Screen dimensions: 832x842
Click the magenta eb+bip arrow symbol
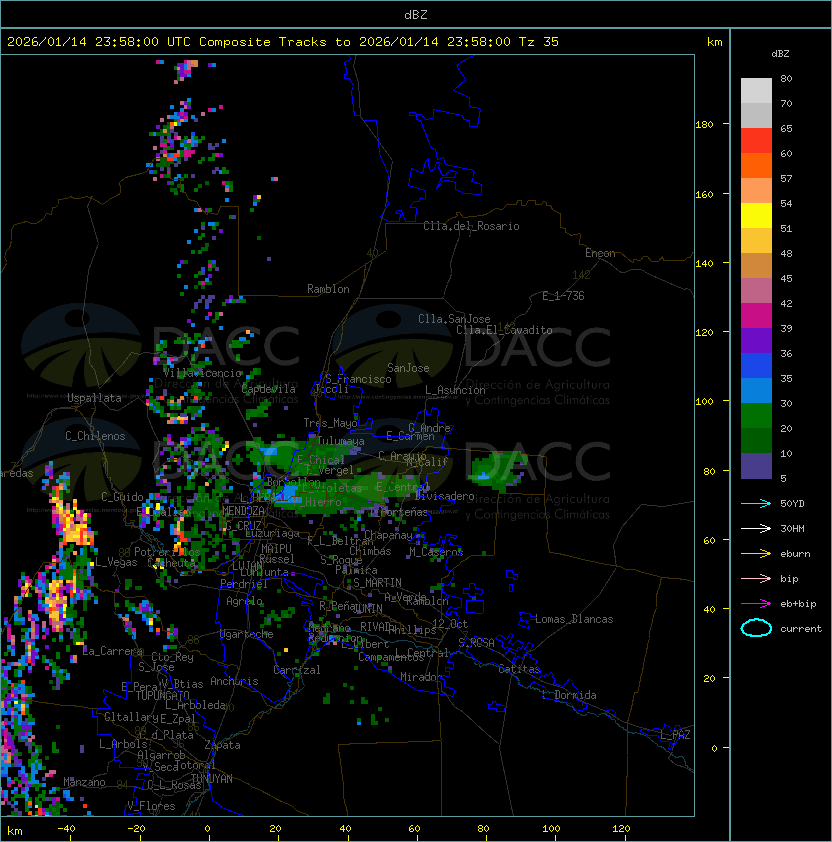click(756, 604)
